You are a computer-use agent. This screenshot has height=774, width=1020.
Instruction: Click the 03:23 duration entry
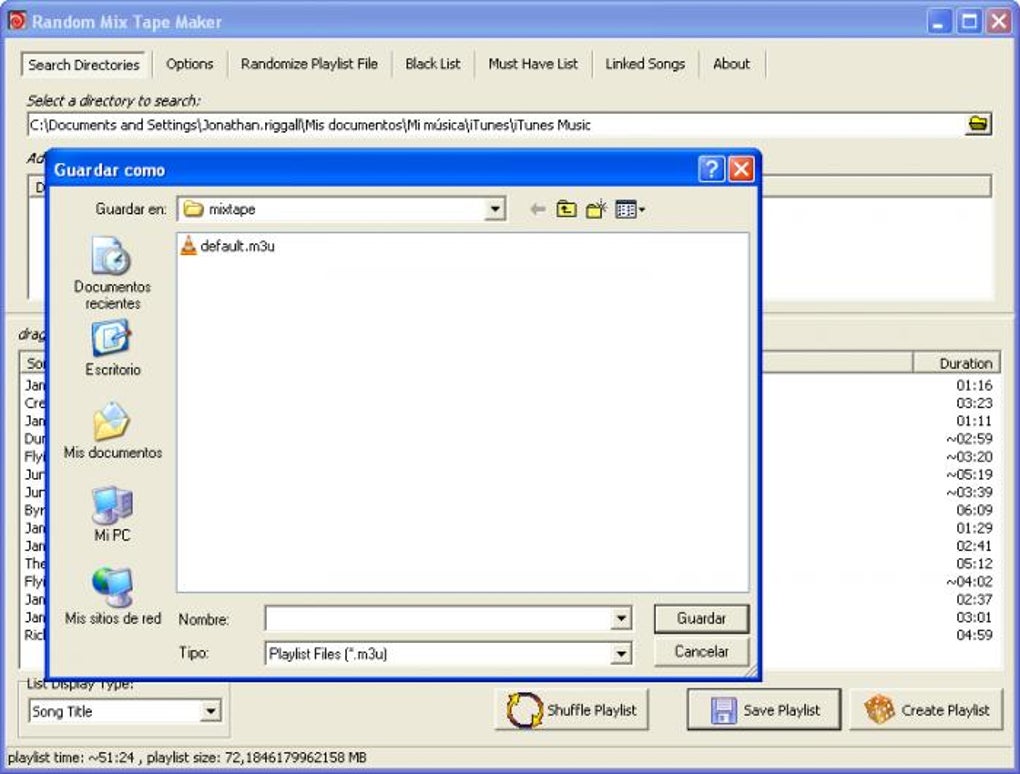coord(974,403)
